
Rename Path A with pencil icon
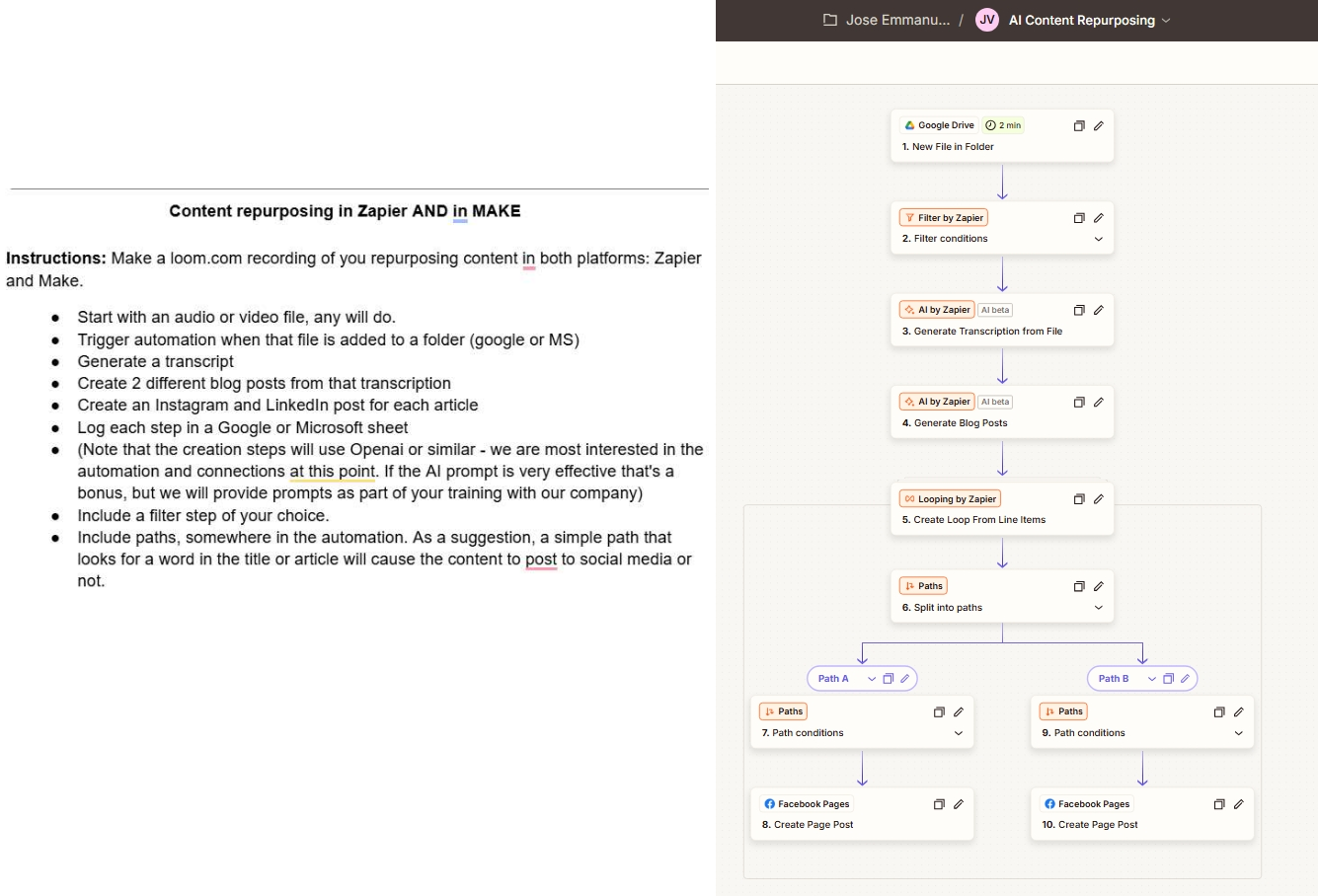click(904, 678)
